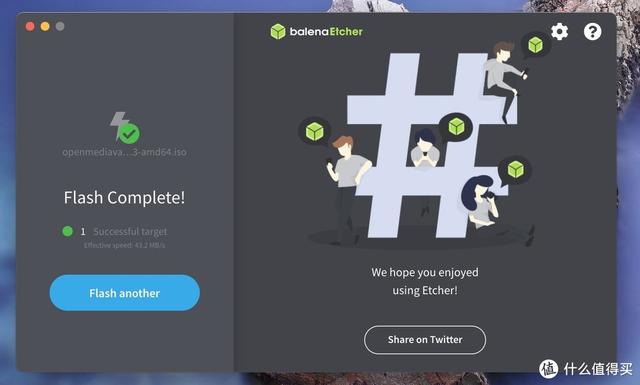Click the green successful target dot
The height and width of the screenshot is (385, 640).
67,231
